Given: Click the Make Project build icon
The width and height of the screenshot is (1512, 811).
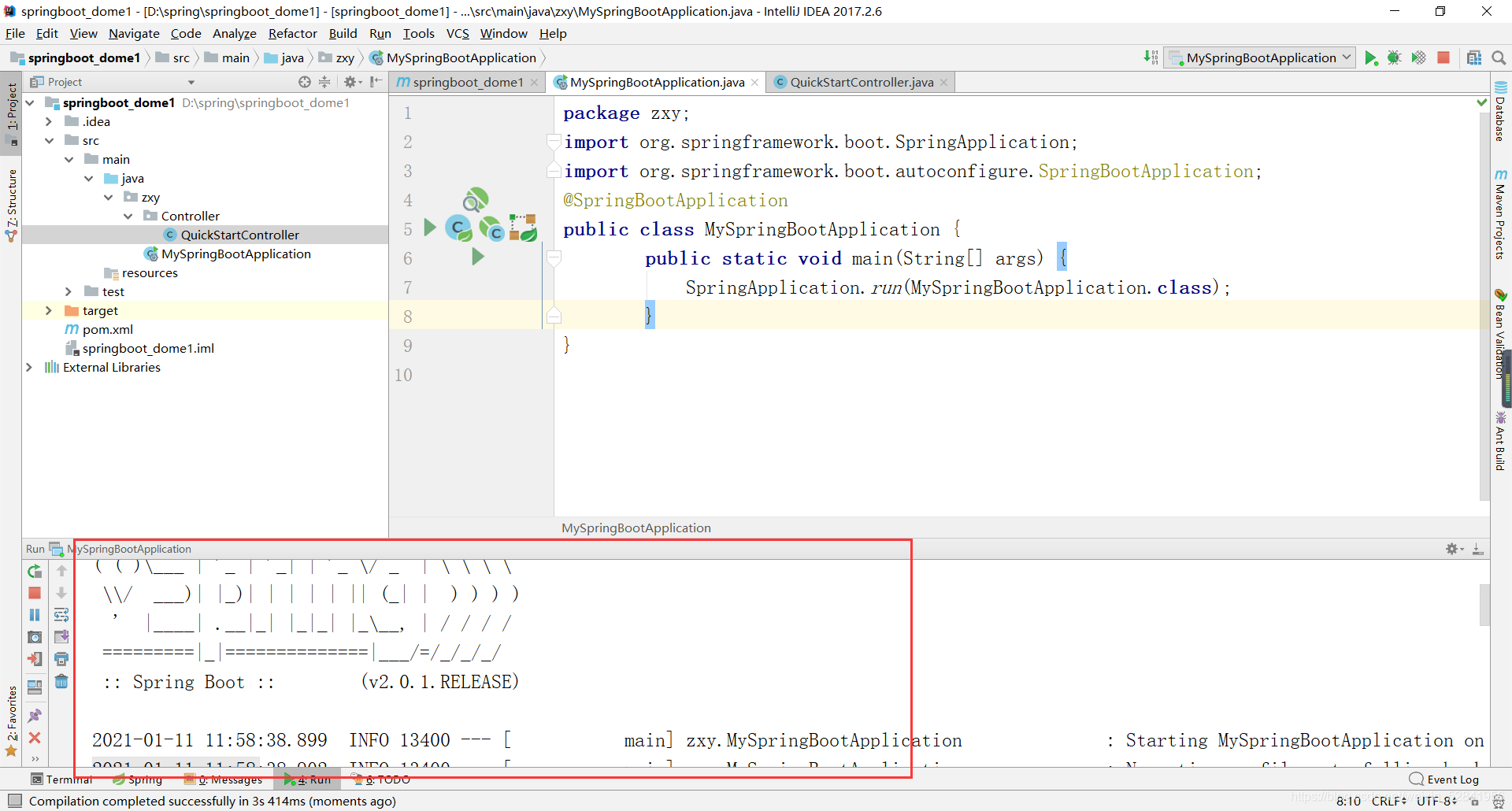Looking at the screenshot, I should pyautogui.click(x=1151, y=57).
